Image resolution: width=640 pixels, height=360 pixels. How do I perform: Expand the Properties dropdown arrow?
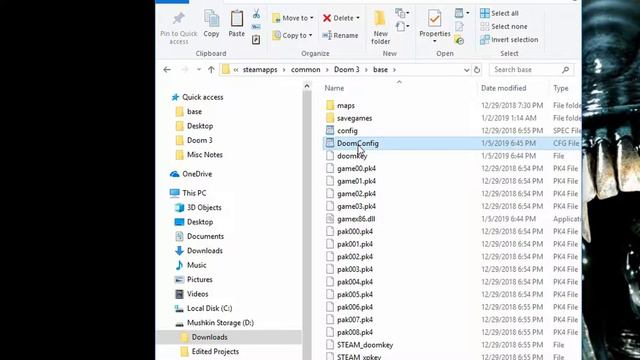(x=435, y=41)
